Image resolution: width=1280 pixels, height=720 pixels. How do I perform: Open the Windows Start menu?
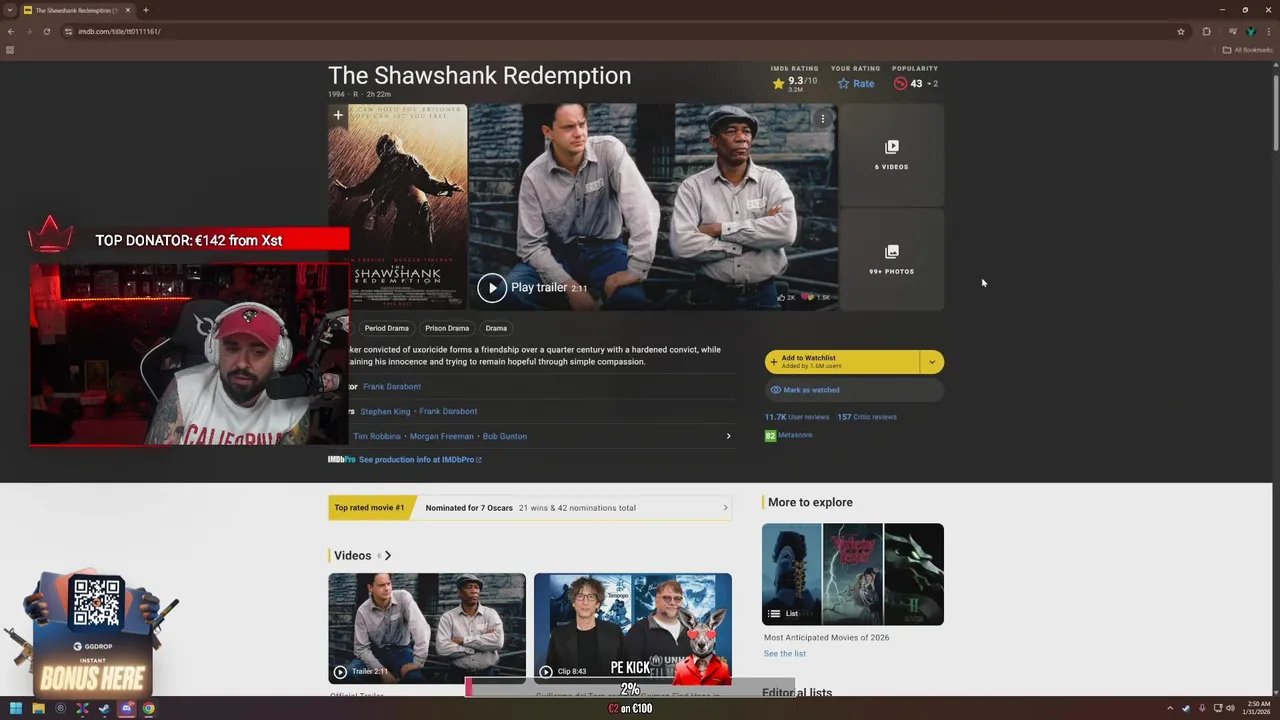[15, 709]
